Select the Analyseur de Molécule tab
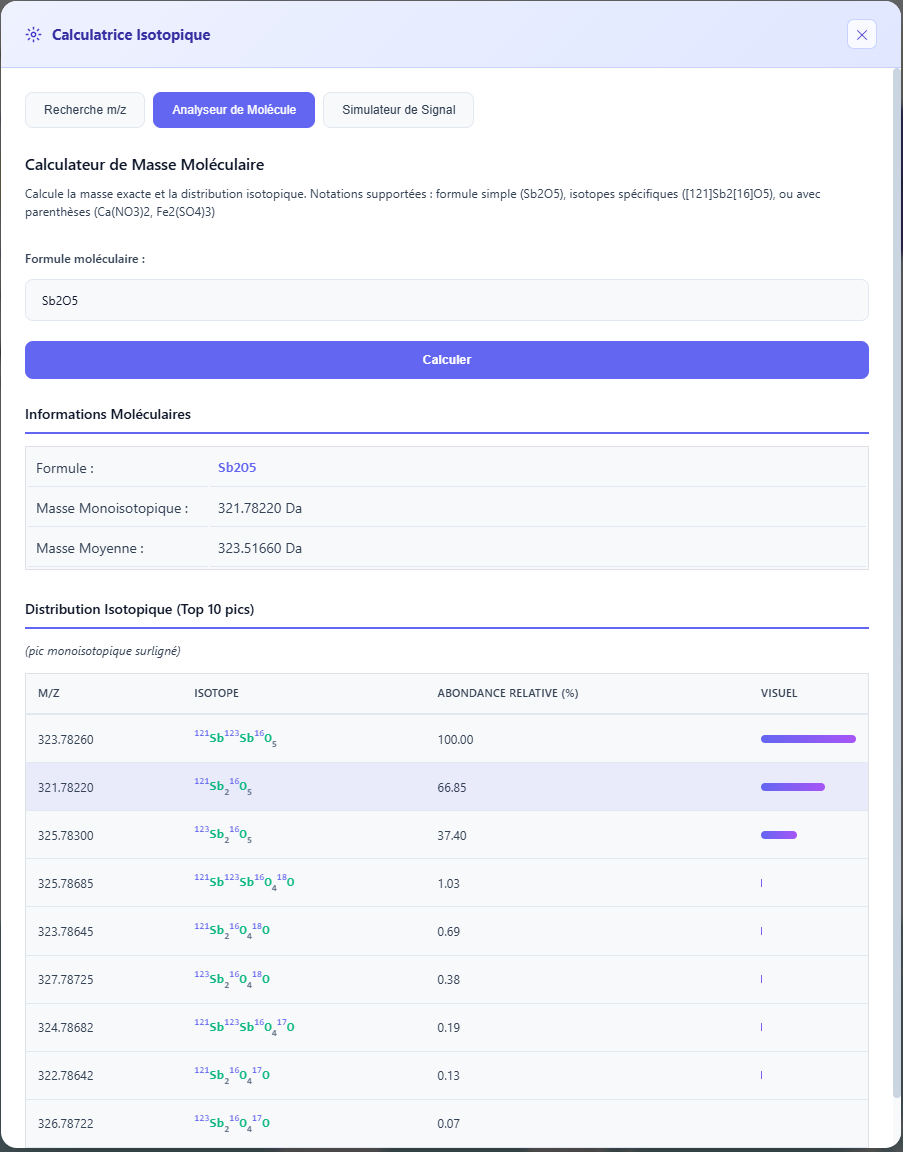Screen dimensions: 903x1152 pos(234,110)
